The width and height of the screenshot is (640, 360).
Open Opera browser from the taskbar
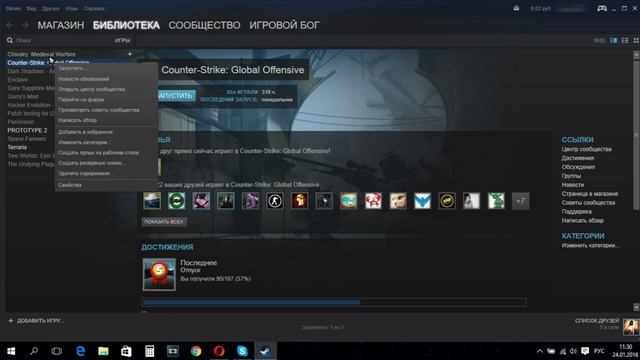[x=219, y=351]
